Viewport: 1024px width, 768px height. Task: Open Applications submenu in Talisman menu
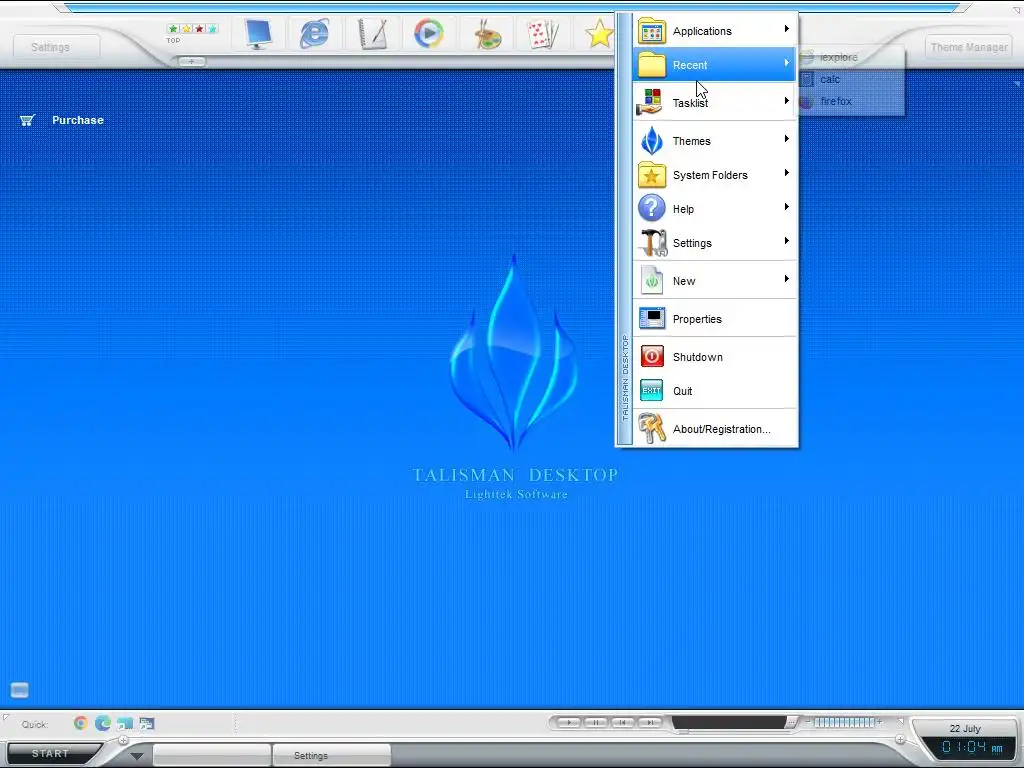click(715, 31)
